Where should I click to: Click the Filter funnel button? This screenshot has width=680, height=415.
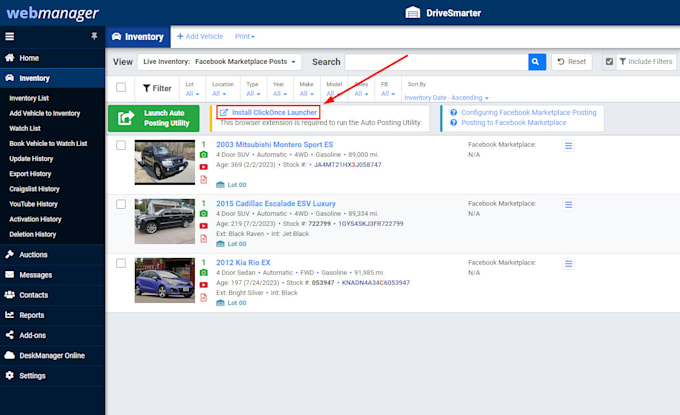pos(157,88)
